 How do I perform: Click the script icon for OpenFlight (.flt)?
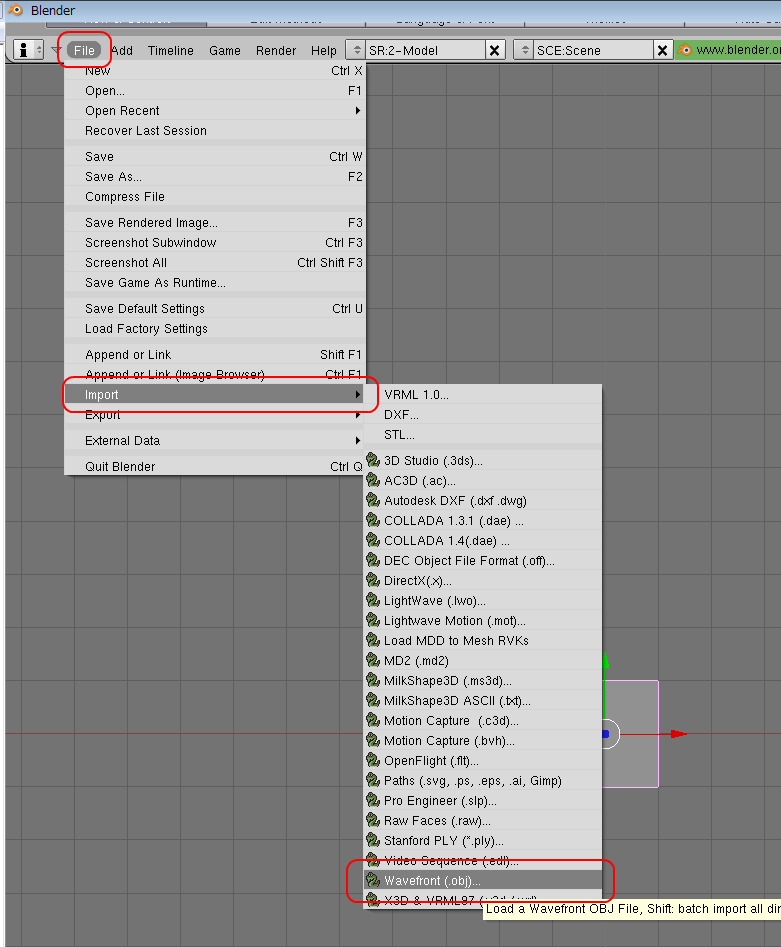coord(373,760)
